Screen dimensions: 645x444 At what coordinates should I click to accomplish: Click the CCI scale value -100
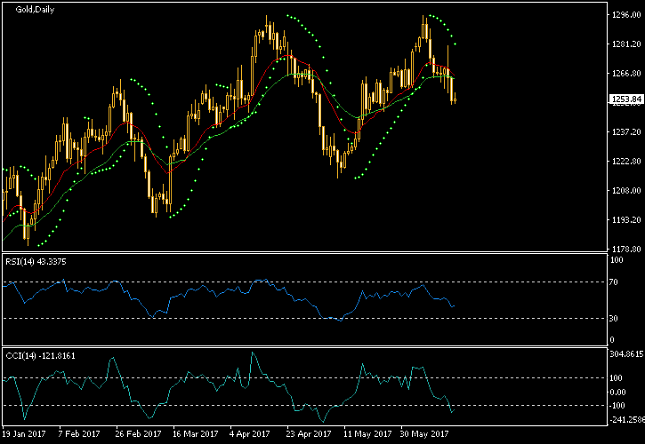617,406
